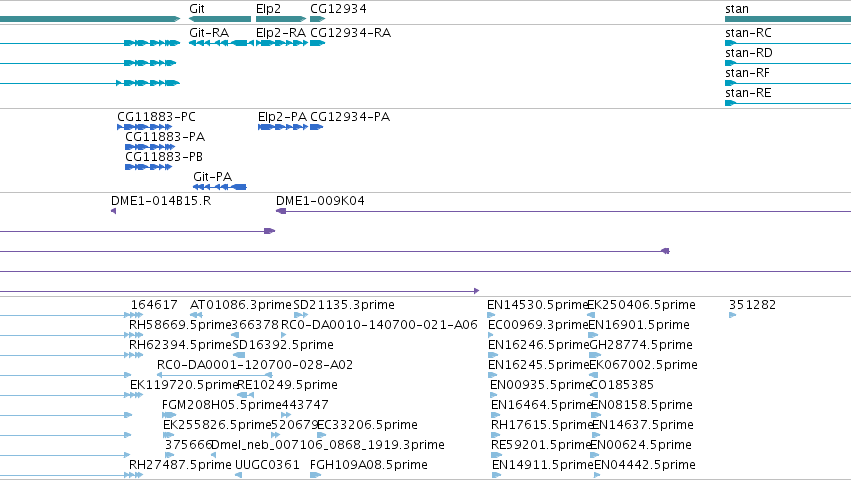Screen dimensions: 851x480
Task: Select the RC0-DA0001-120700-028-A02 feature line
Action: point(214,375)
